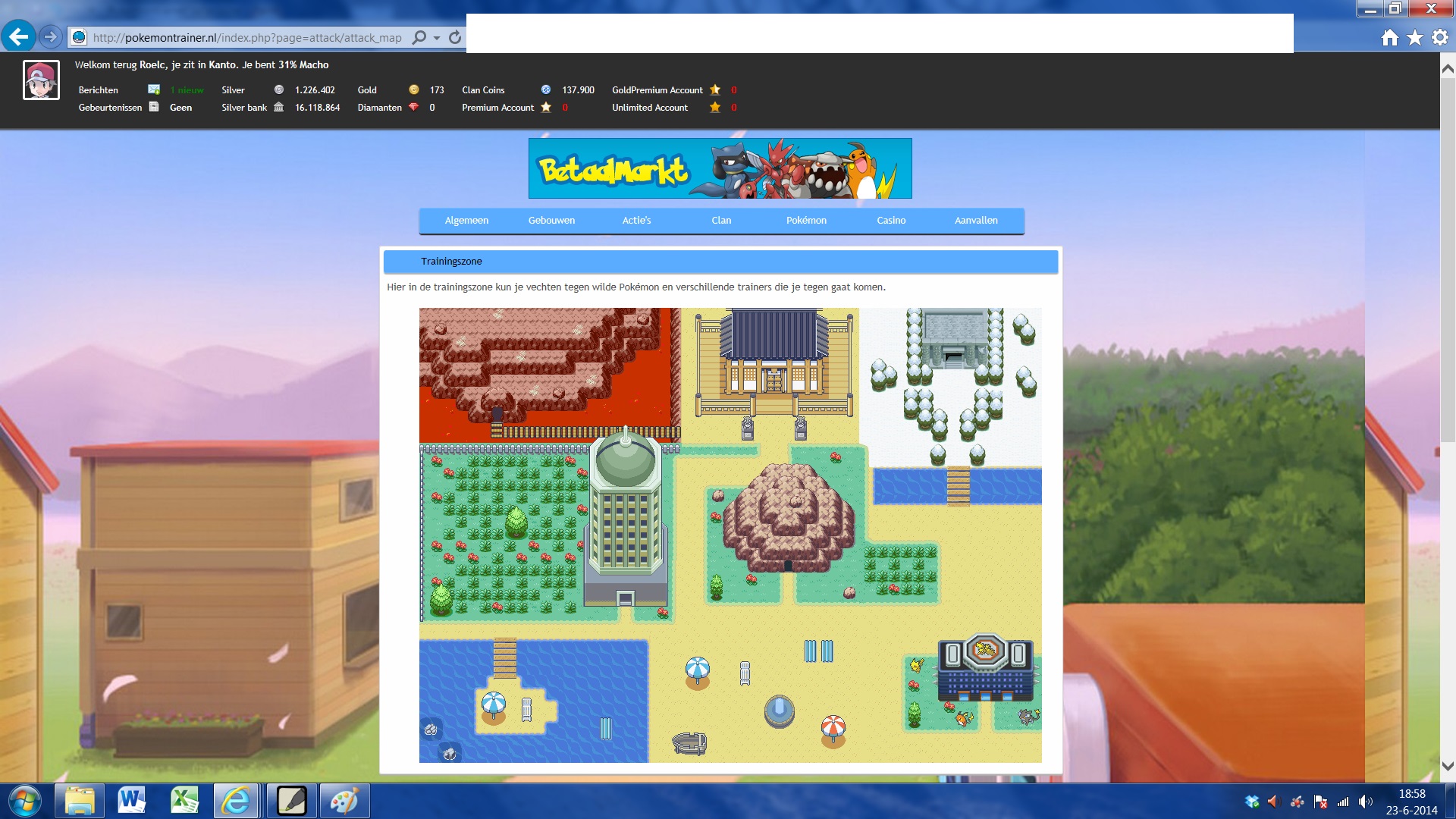Click the browser back arrow button
Image resolution: width=1456 pixels, height=819 pixels.
click(18, 36)
